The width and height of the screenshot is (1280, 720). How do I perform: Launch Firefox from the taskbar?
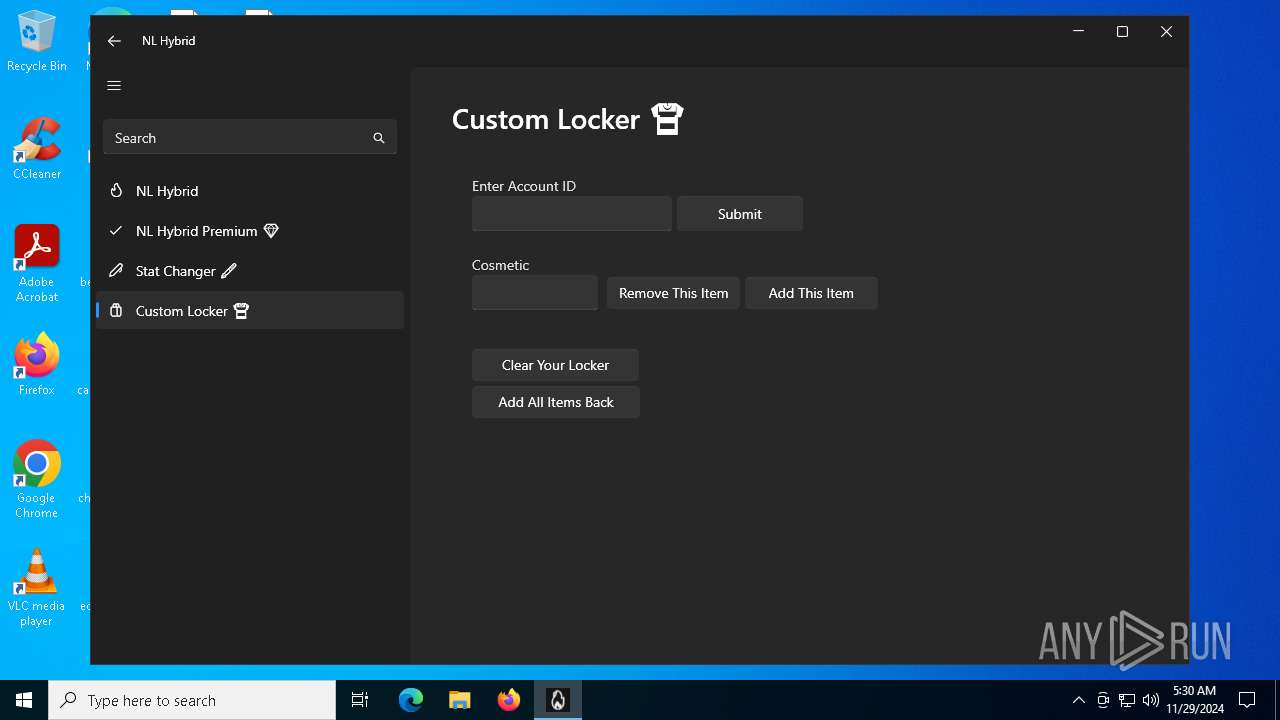pos(509,700)
